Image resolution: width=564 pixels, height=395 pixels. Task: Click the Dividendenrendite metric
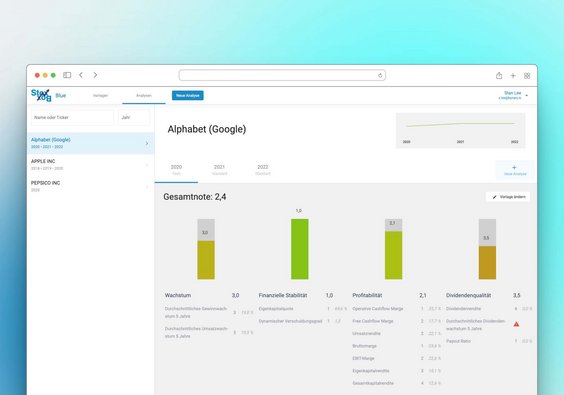[x=489, y=309]
